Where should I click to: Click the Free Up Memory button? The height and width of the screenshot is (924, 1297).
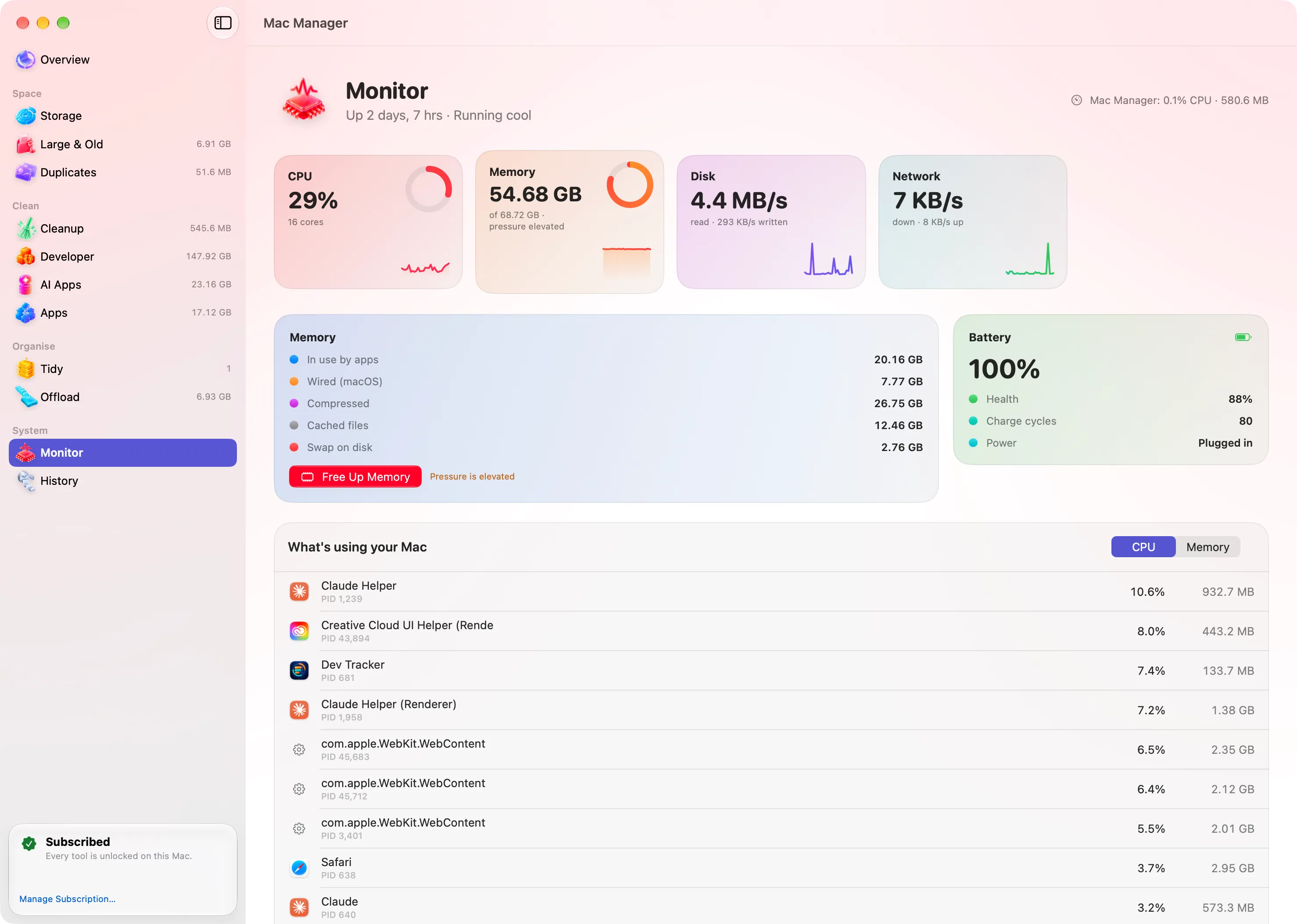[x=355, y=477]
